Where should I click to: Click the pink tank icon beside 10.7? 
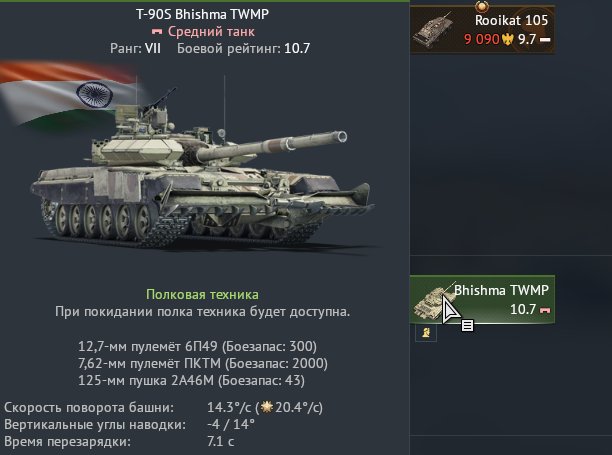(x=545, y=310)
